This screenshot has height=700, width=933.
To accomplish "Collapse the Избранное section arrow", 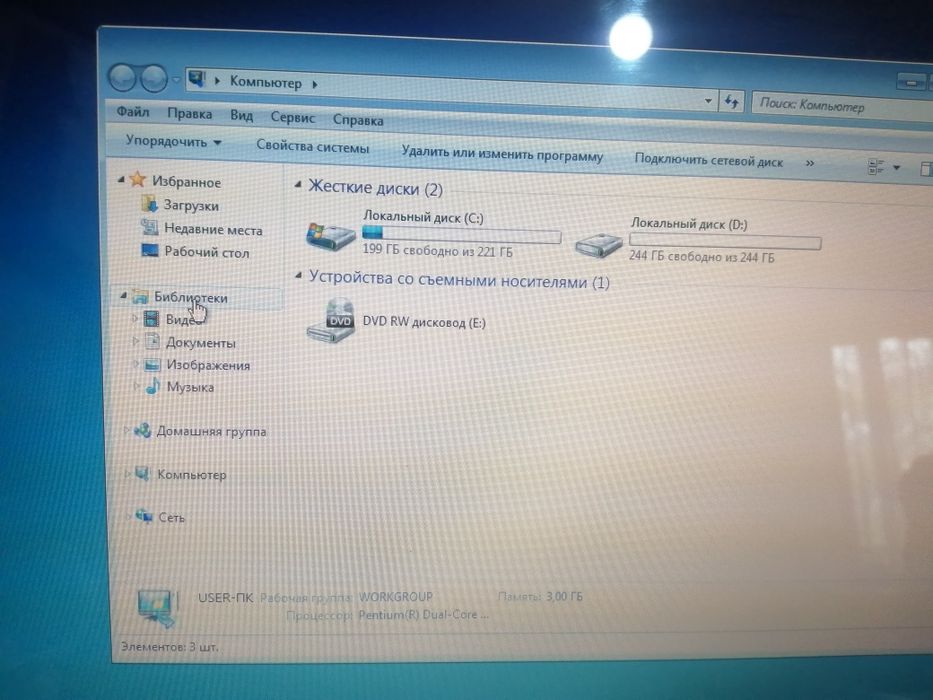I will click(x=121, y=179).
